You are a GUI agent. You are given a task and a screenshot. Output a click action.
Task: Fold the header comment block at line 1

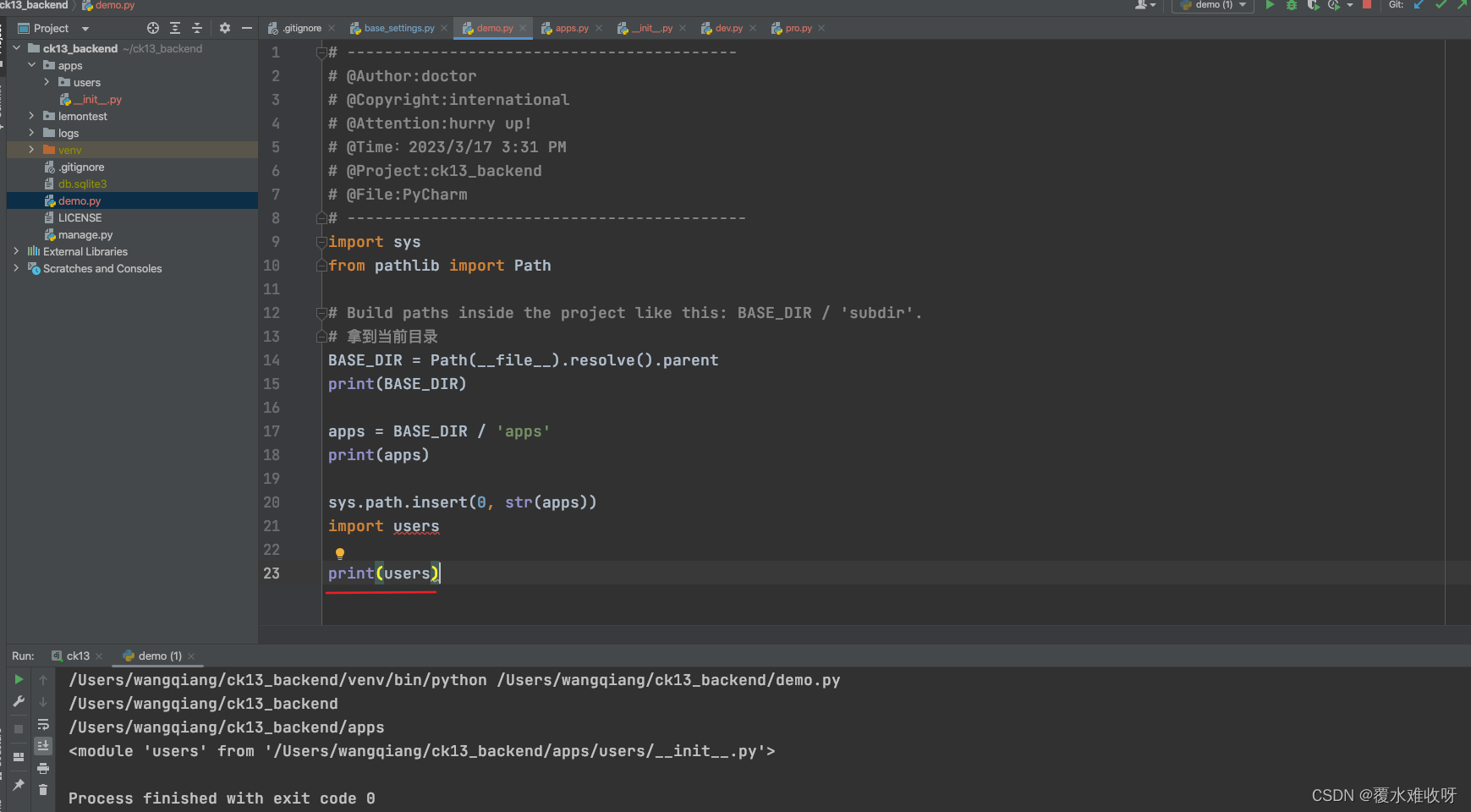321,52
